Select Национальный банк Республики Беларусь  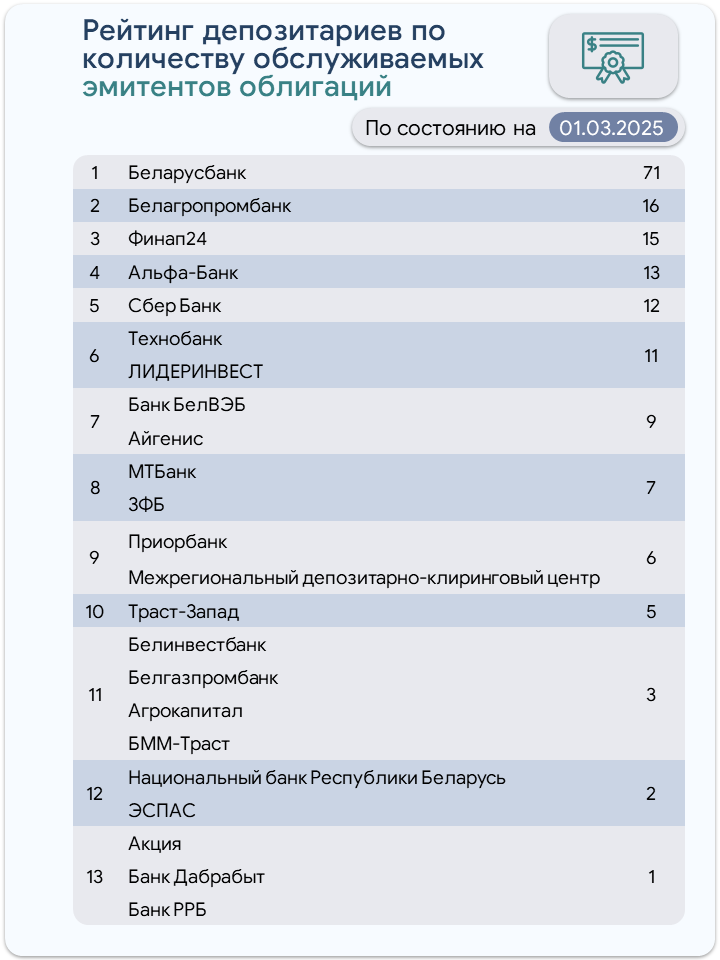[317, 778]
